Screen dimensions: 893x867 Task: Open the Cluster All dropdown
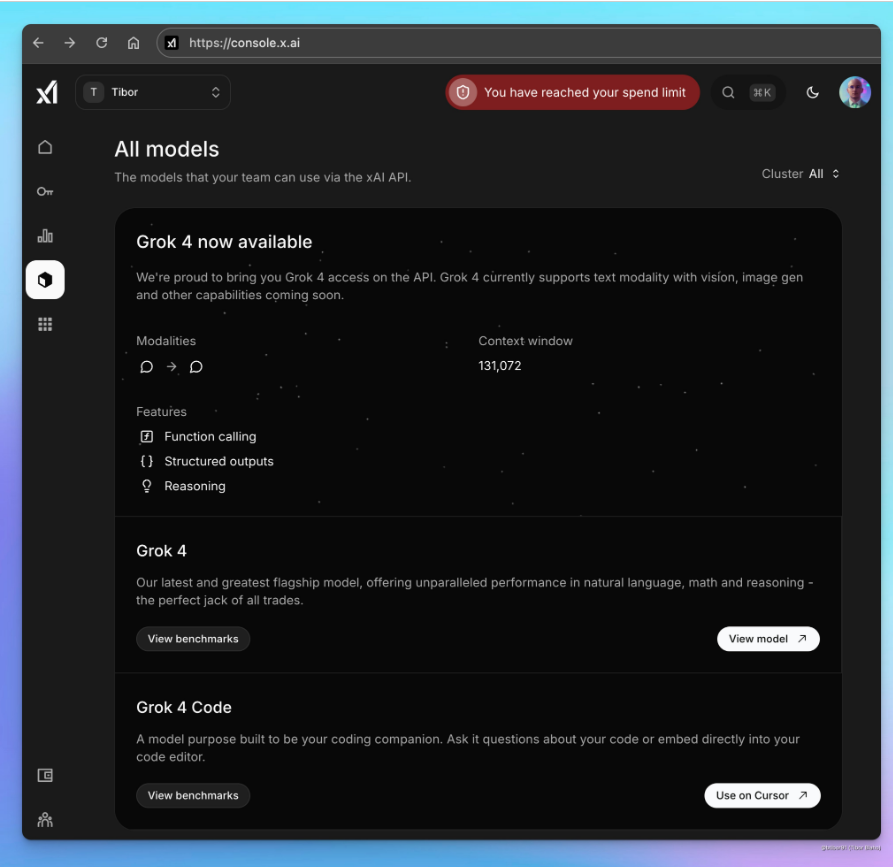[801, 174]
